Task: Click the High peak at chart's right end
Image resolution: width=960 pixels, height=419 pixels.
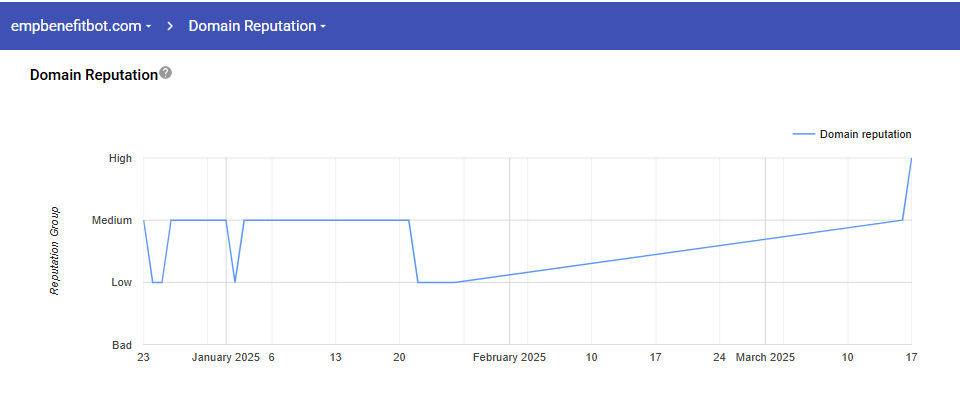Action: 910,159
